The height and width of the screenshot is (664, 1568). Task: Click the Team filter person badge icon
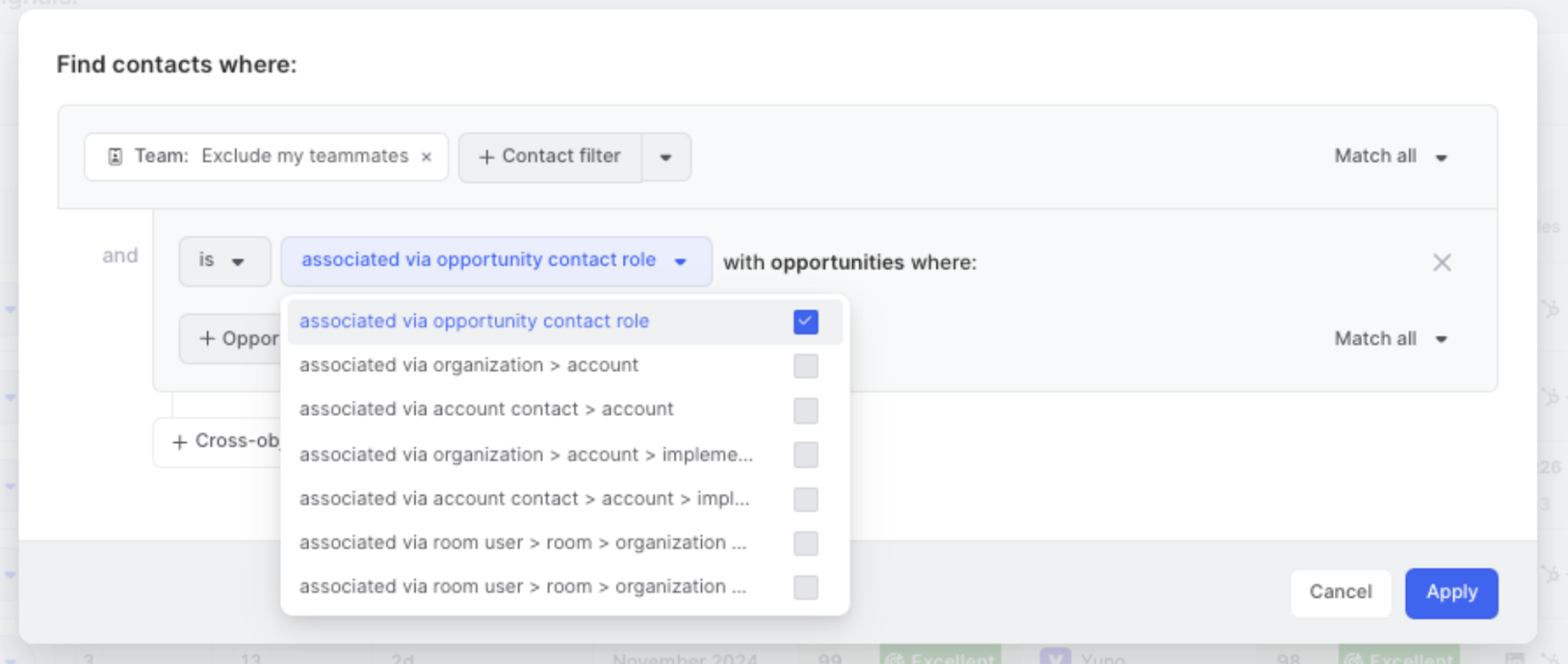click(x=115, y=157)
